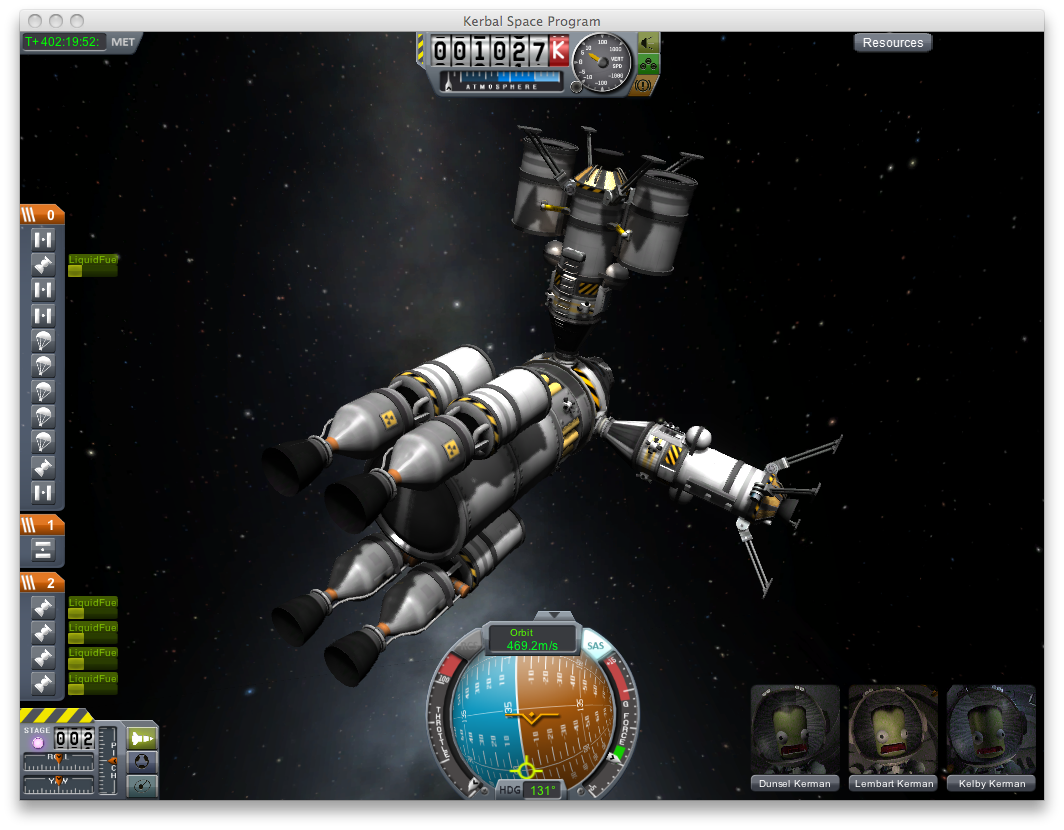Viewport: 1064px width, 830px height.
Task: Click the topmost decoupler icon in stage 0
Action: tap(43, 240)
